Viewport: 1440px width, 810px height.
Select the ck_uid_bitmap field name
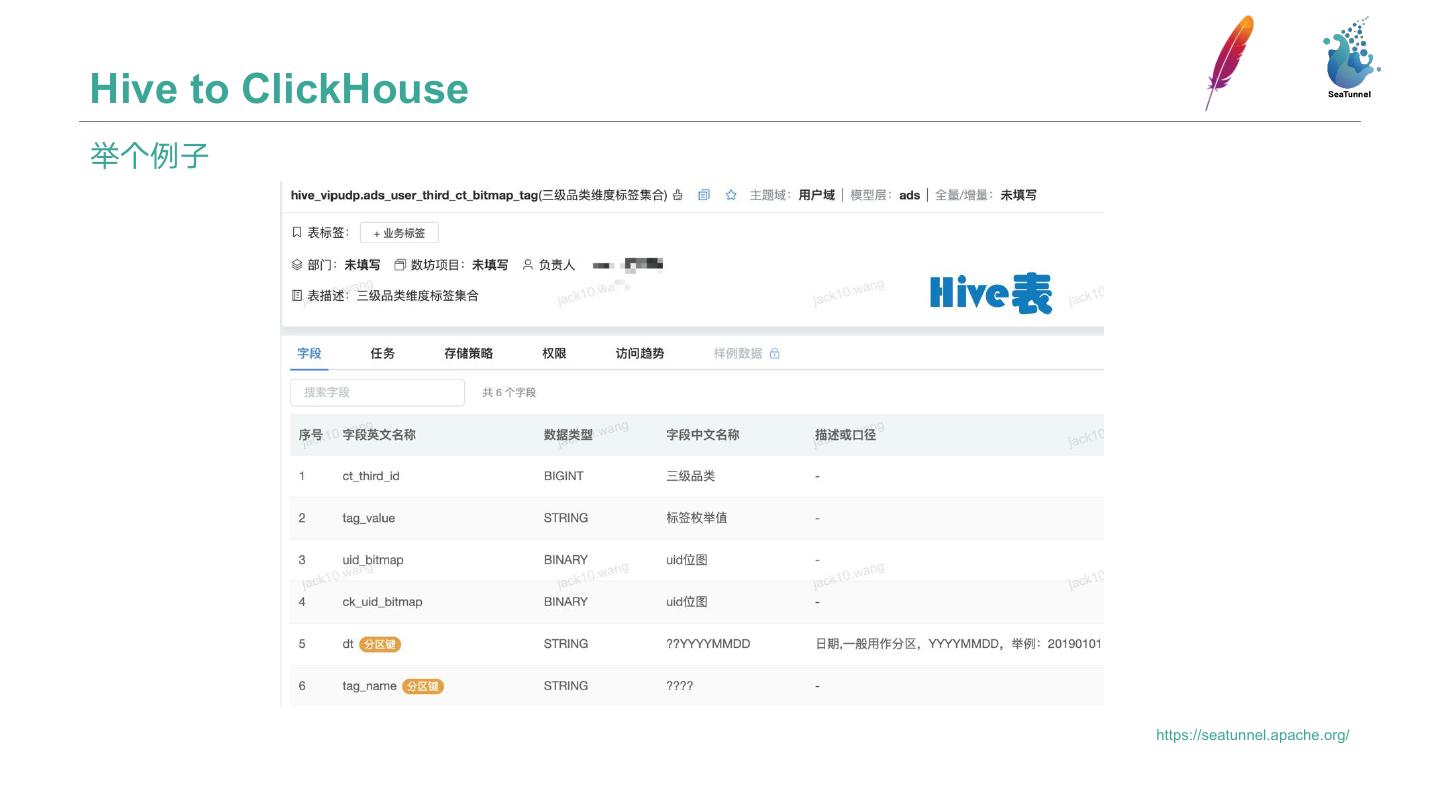[x=382, y=602]
